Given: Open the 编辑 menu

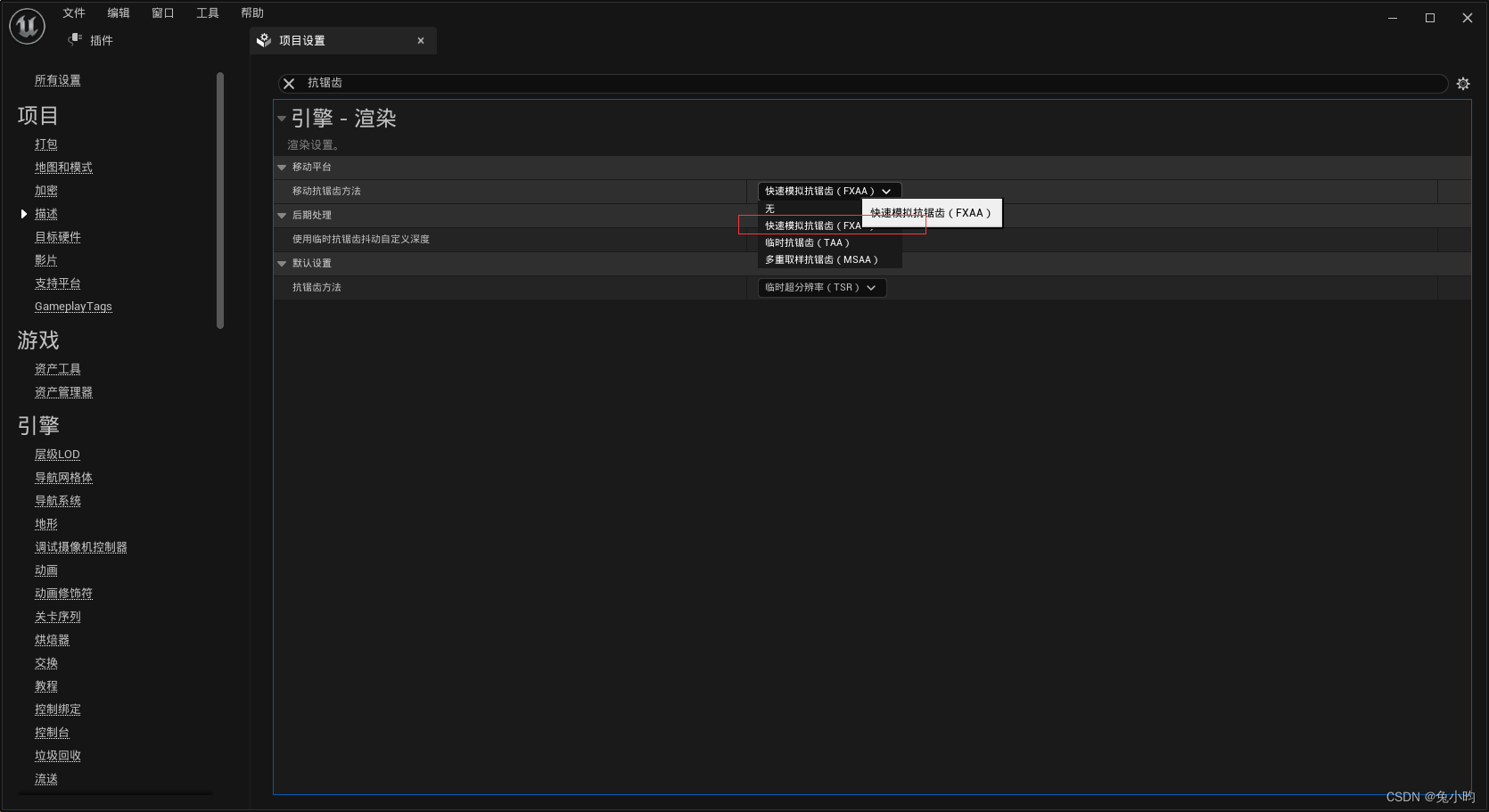Looking at the screenshot, I should pyautogui.click(x=119, y=12).
